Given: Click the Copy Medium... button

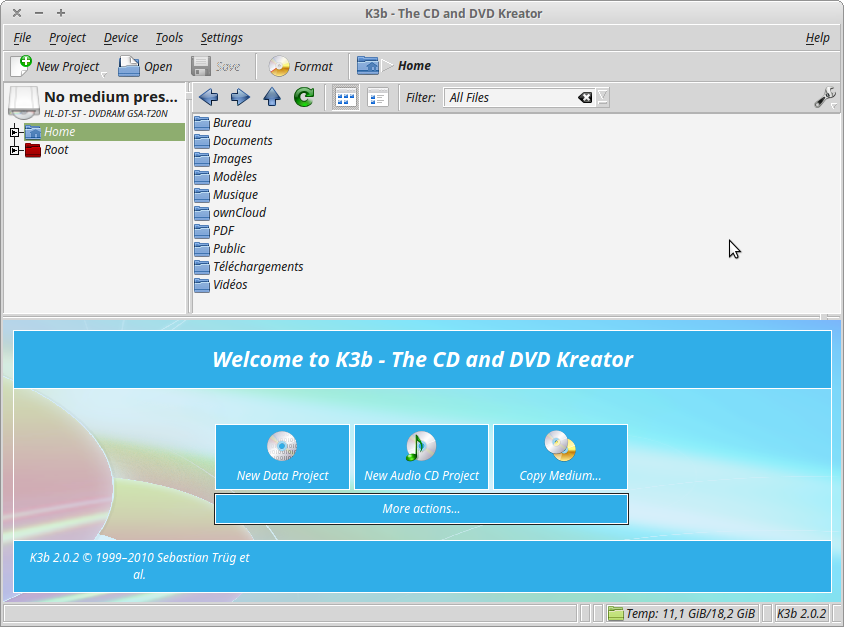Looking at the screenshot, I should (560, 457).
